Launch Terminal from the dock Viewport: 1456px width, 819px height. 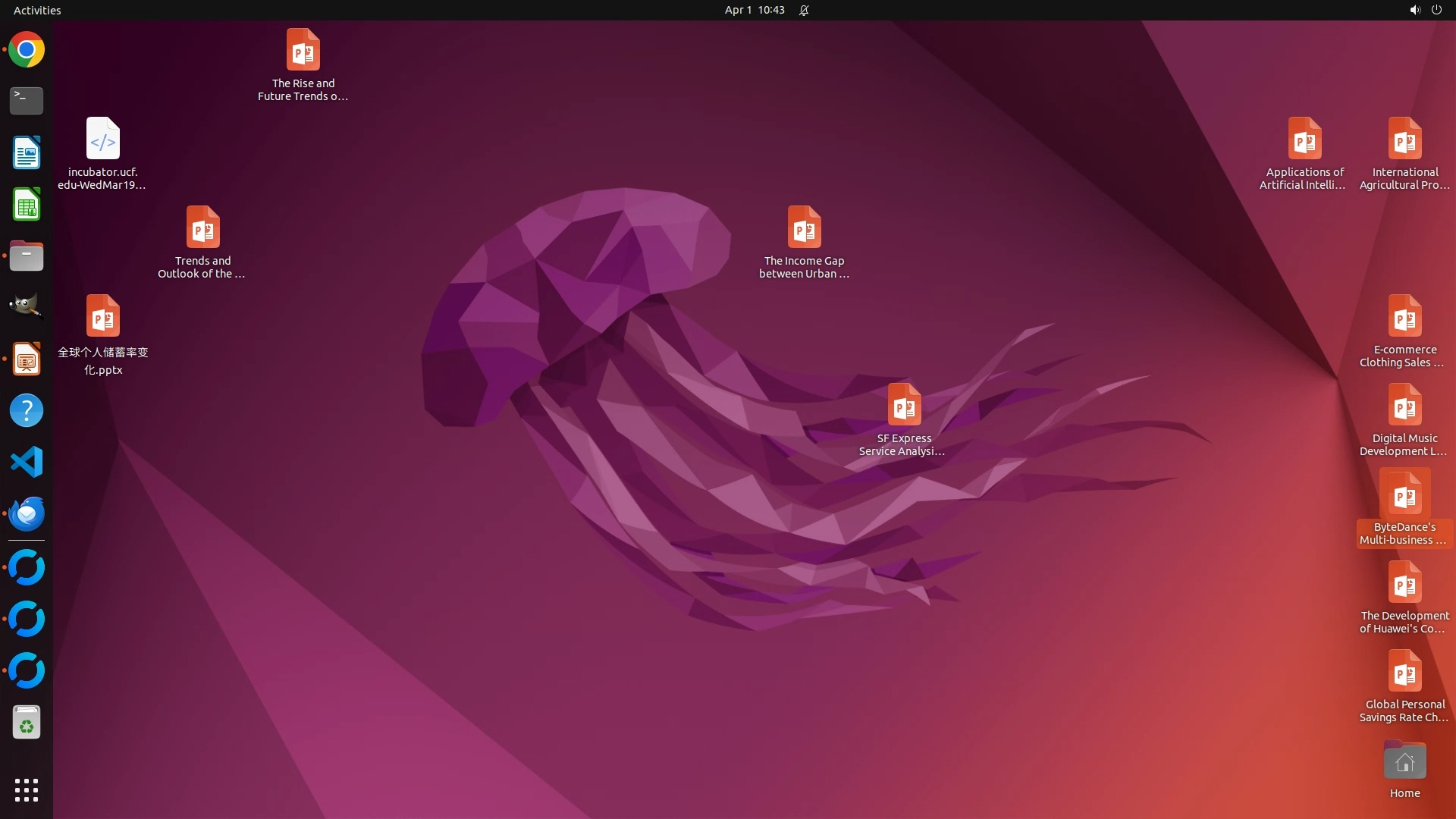pyautogui.click(x=27, y=101)
